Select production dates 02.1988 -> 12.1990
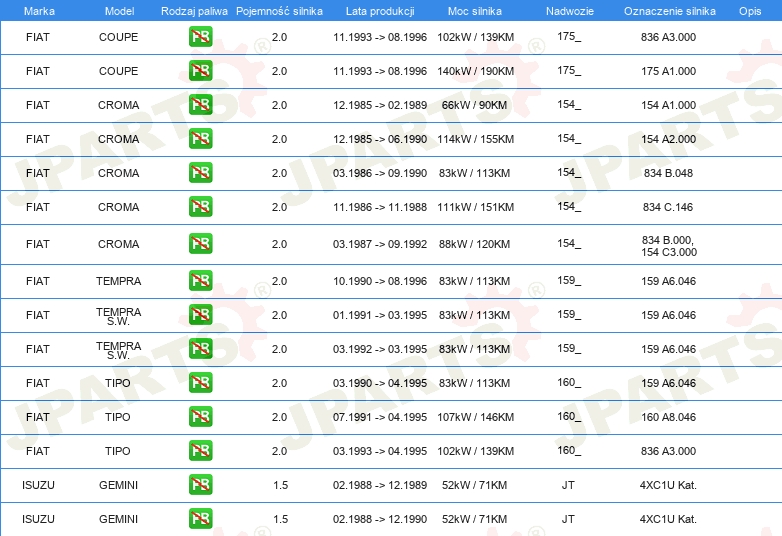This screenshot has height=536, width=782. point(380,519)
